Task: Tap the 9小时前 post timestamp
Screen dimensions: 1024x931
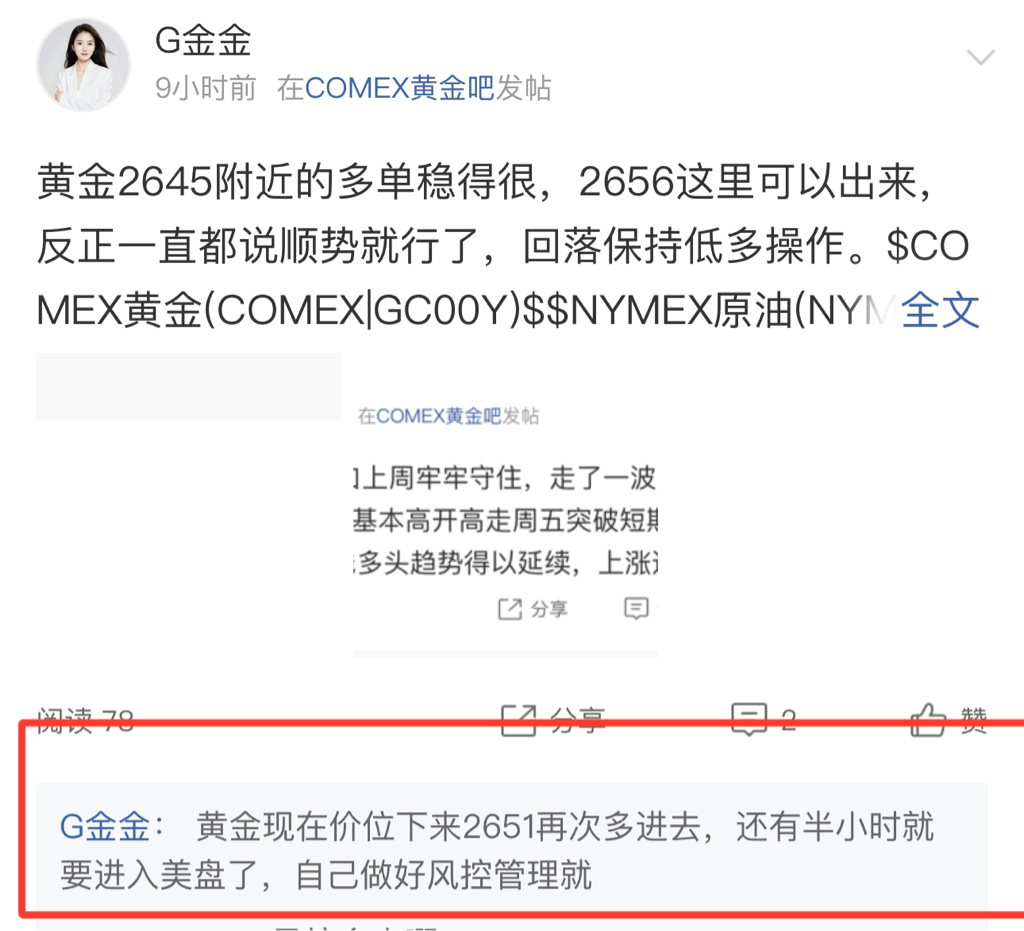Action: click(x=206, y=88)
